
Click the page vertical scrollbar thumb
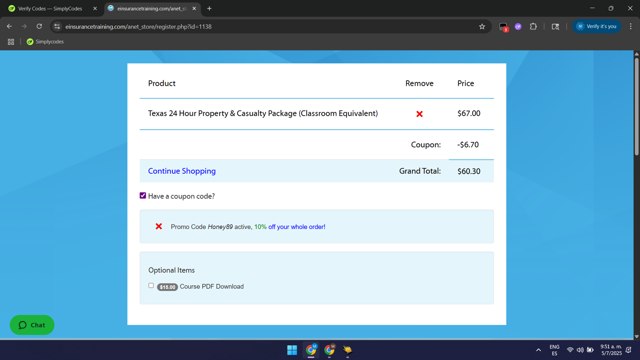(x=636, y=106)
